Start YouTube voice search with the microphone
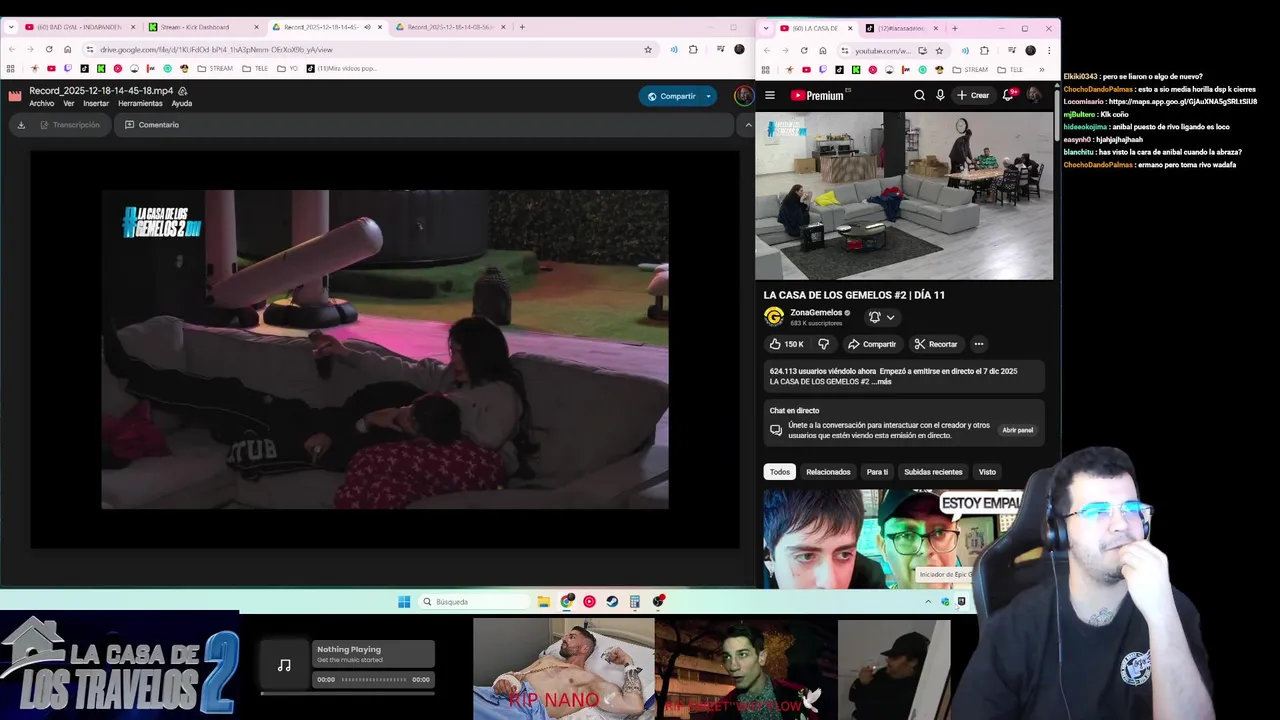This screenshot has width=1280, height=720. pyautogui.click(x=940, y=95)
